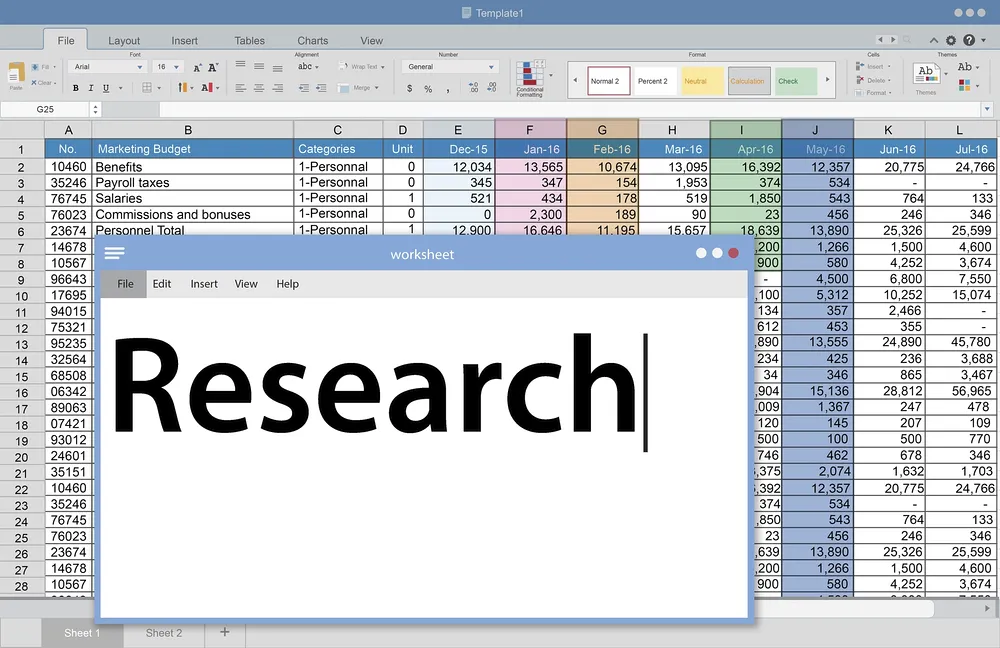1000x648 pixels.
Task: Toggle bold formatting
Action: [76, 87]
